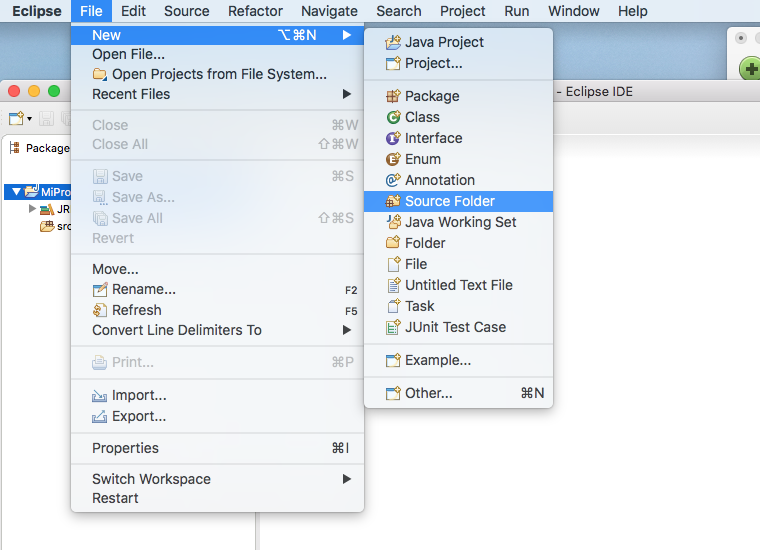Click Import... in the File menu
This screenshot has width=760, height=550.
pyautogui.click(x=139, y=395)
